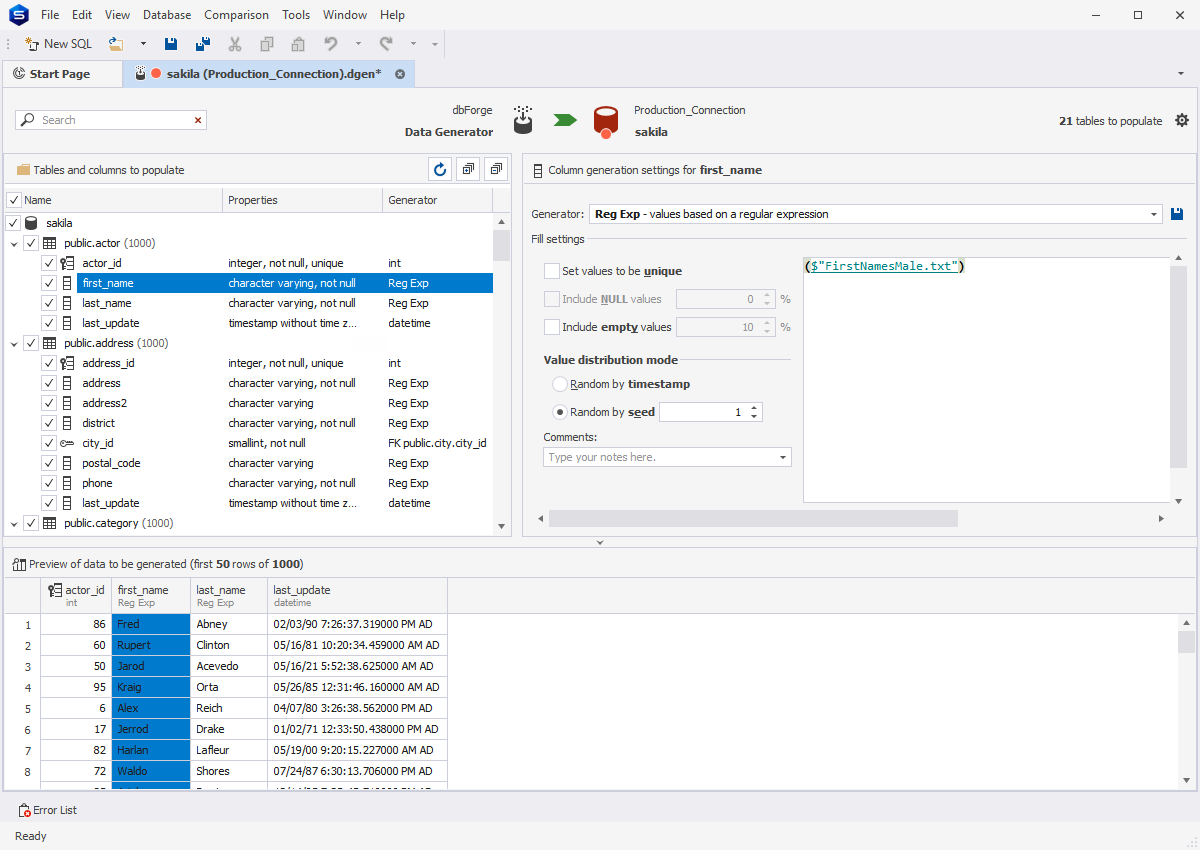This screenshot has width=1200, height=850.
Task: Click the splitter collapse arrow above the preview
Action: (x=600, y=542)
